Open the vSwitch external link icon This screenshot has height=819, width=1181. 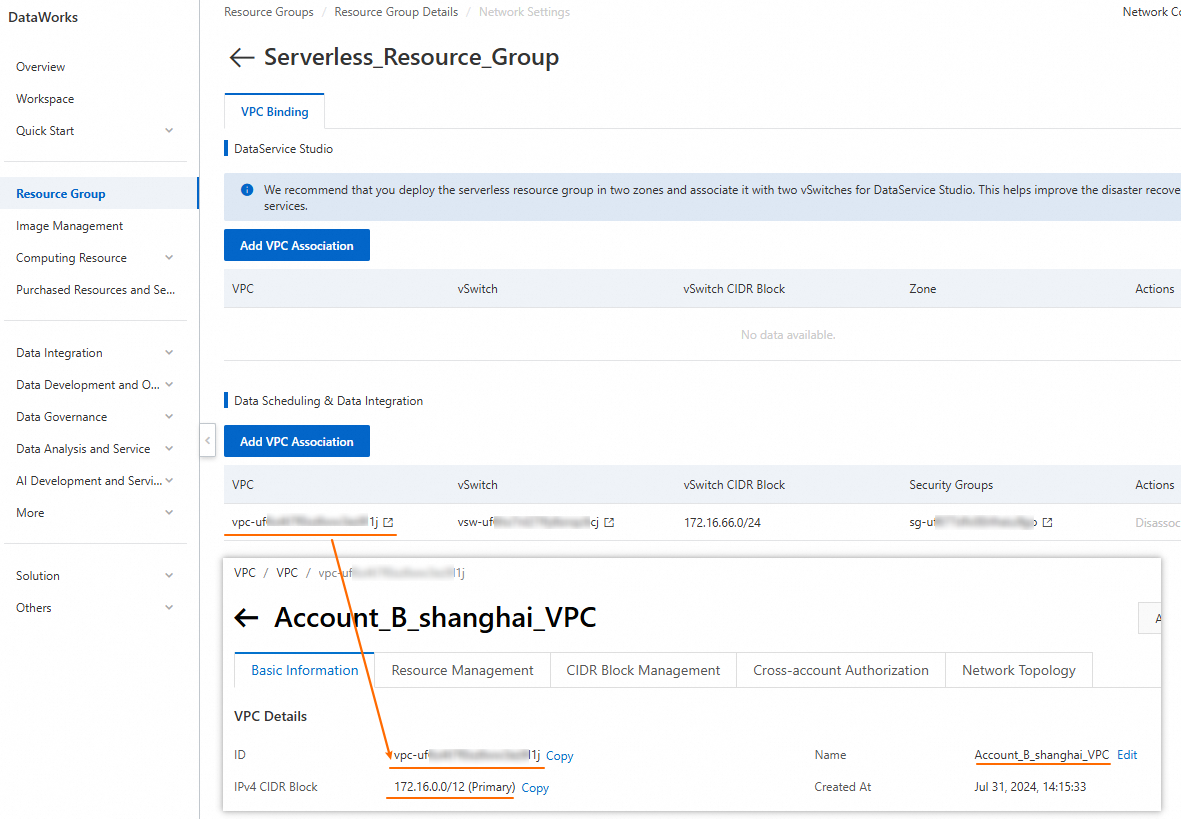pos(609,522)
